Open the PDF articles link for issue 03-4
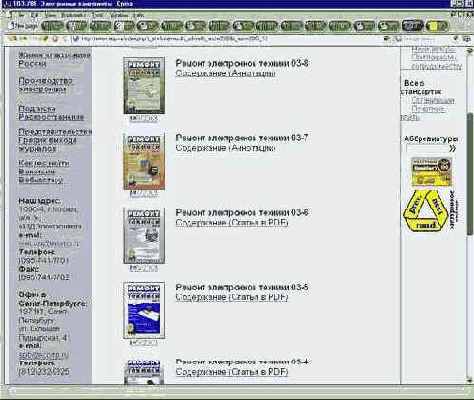 (x=232, y=372)
